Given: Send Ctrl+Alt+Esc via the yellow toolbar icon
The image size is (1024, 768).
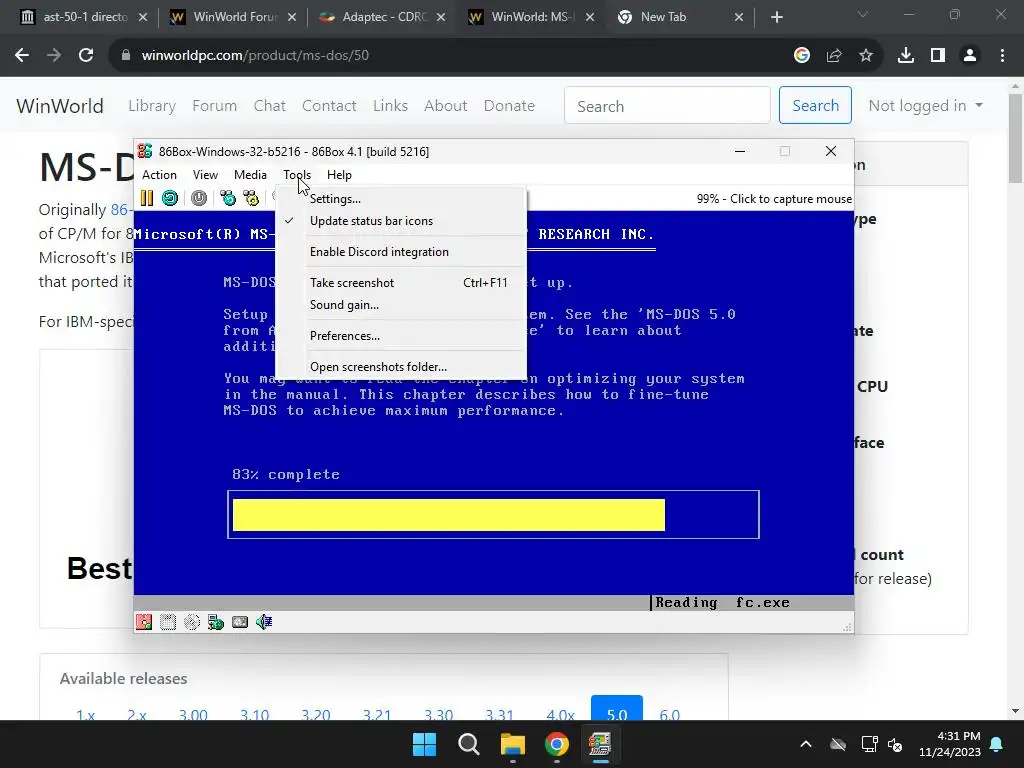Looking at the screenshot, I should click(251, 198).
